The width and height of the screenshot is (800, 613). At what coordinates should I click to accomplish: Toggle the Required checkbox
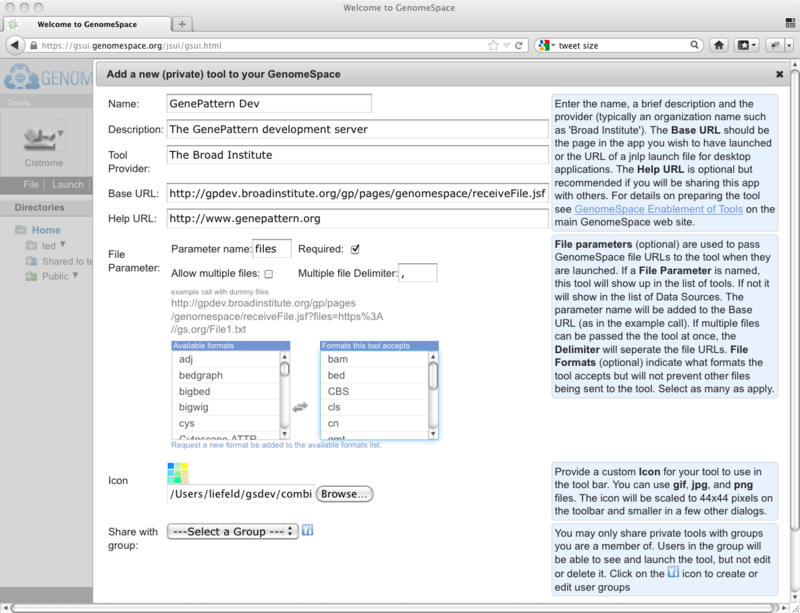point(355,249)
